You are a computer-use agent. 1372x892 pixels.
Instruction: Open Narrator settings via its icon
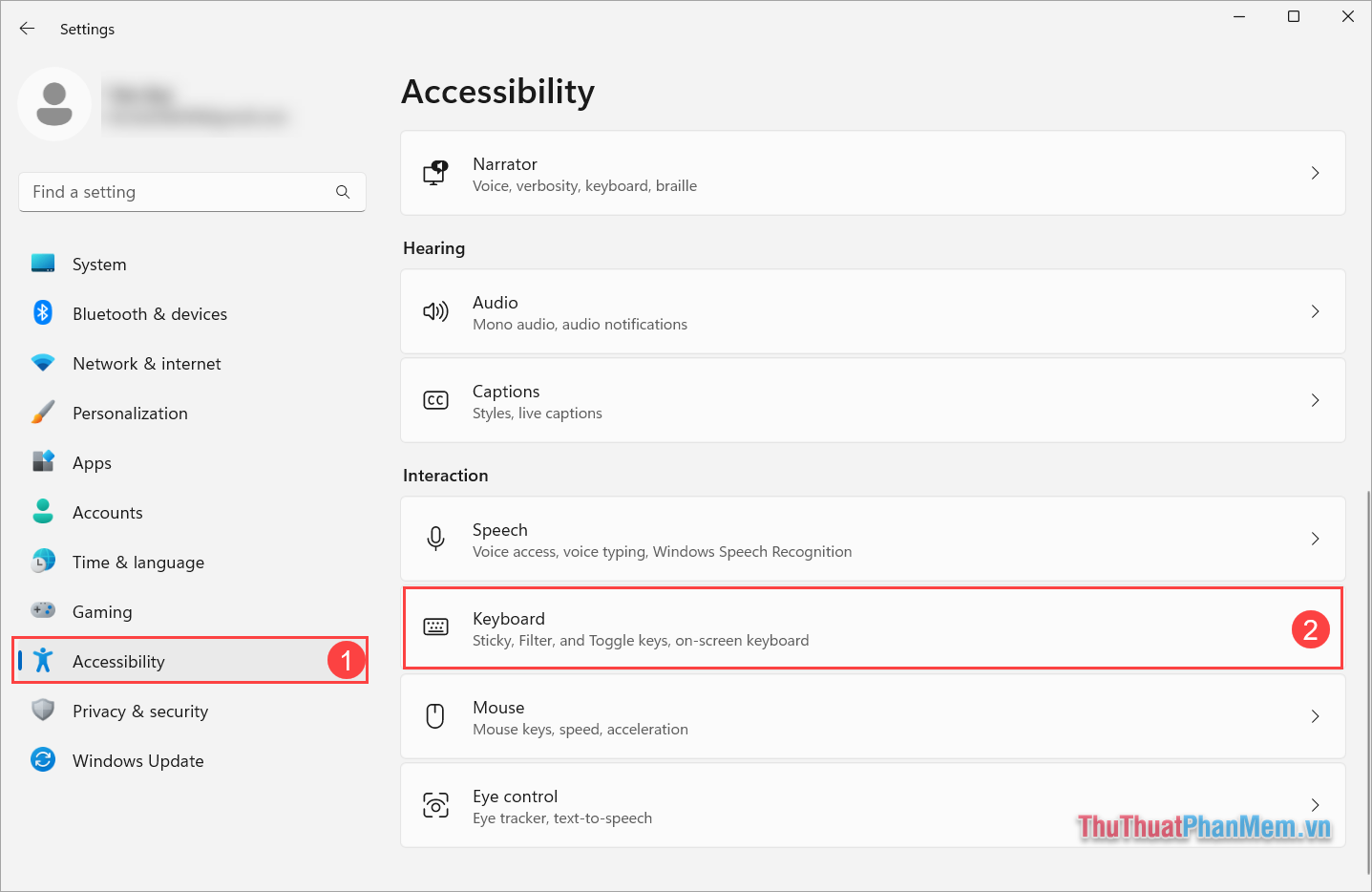[436, 173]
